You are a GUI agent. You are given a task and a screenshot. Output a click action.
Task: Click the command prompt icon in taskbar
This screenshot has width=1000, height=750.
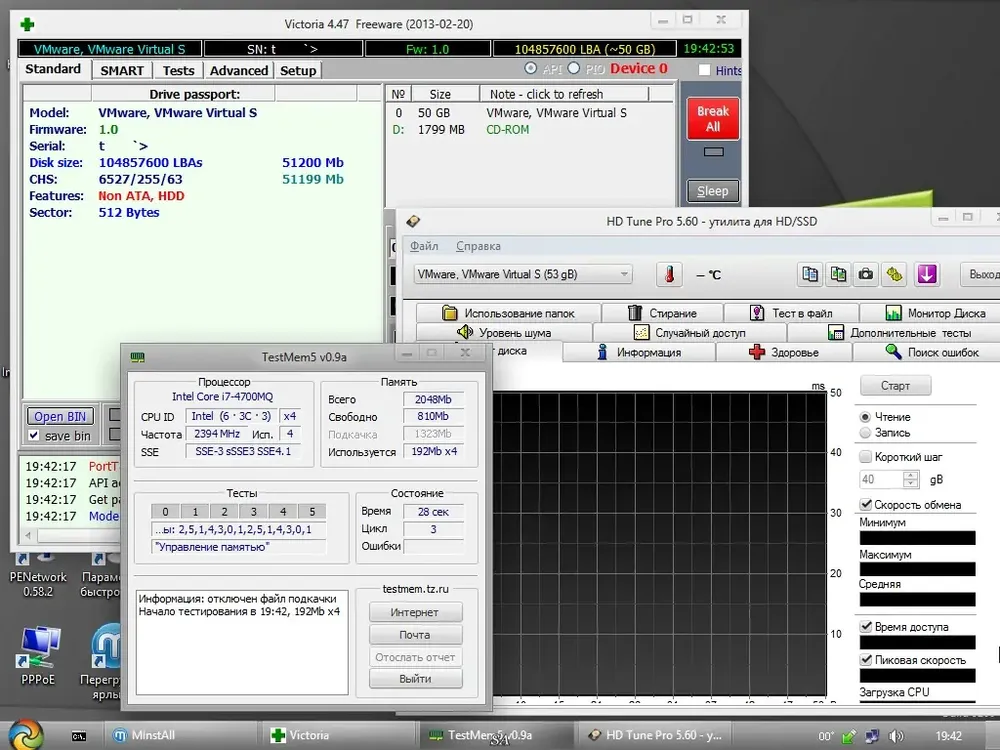(x=78, y=736)
